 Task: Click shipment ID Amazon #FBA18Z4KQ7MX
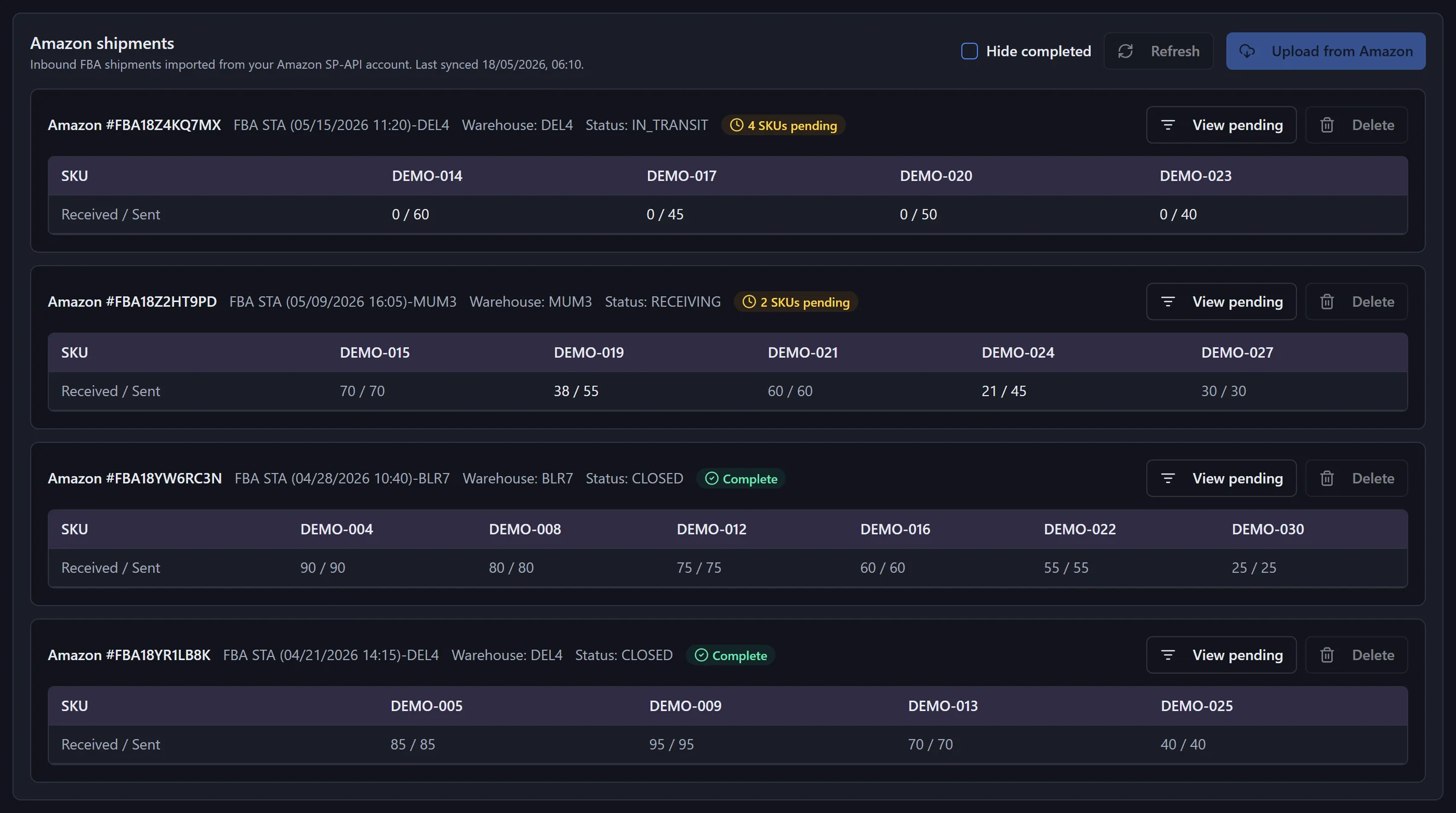pyautogui.click(x=134, y=125)
